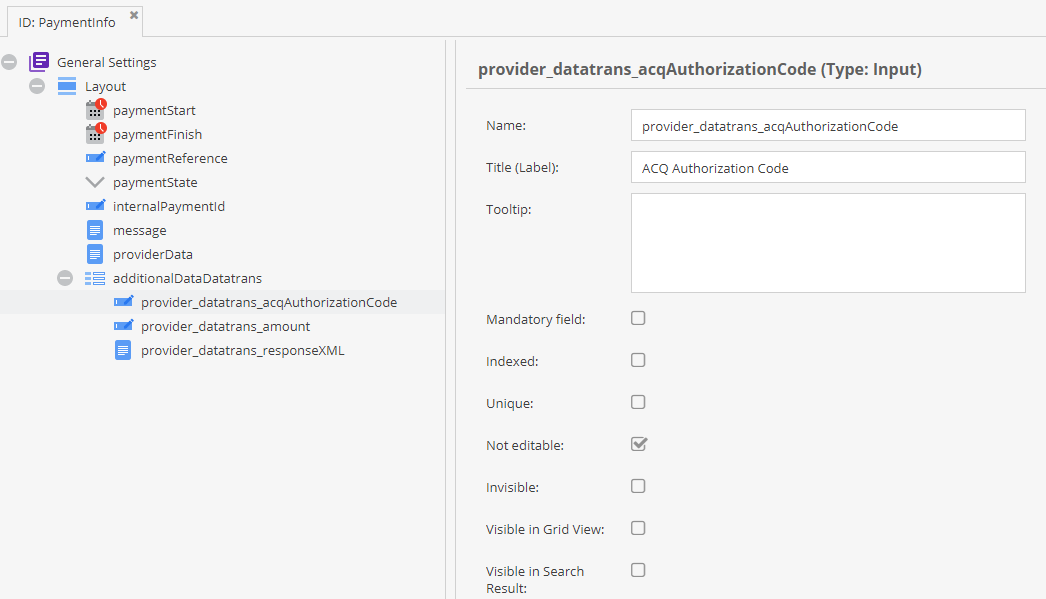Image resolution: width=1046 pixels, height=599 pixels.
Task: Collapse the Layout tree node
Action: click(37, 86)
